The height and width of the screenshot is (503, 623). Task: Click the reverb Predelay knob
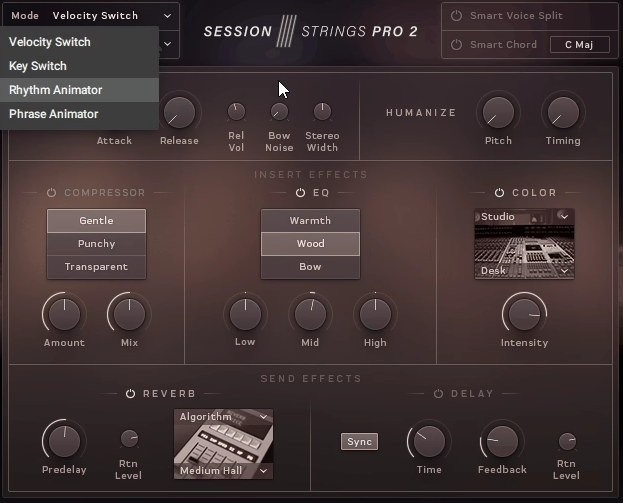(x=64, y=441)
